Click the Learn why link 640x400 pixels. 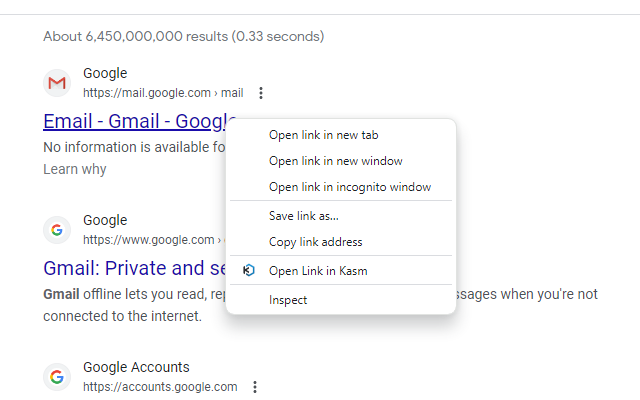tap(75, 169)
